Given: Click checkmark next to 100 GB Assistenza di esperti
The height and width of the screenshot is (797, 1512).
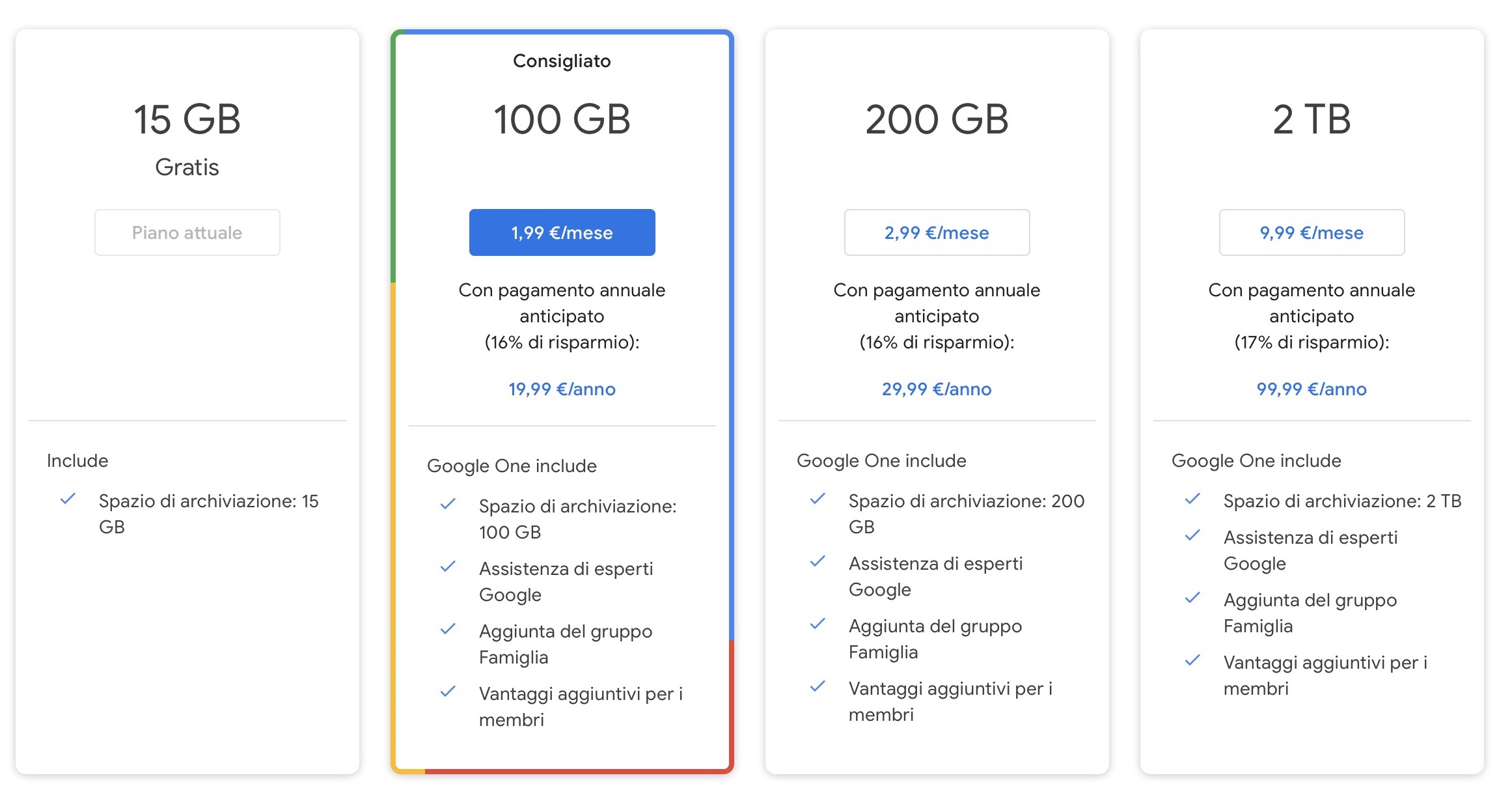Looking at the screenshot, I should [x=448, y=566].
